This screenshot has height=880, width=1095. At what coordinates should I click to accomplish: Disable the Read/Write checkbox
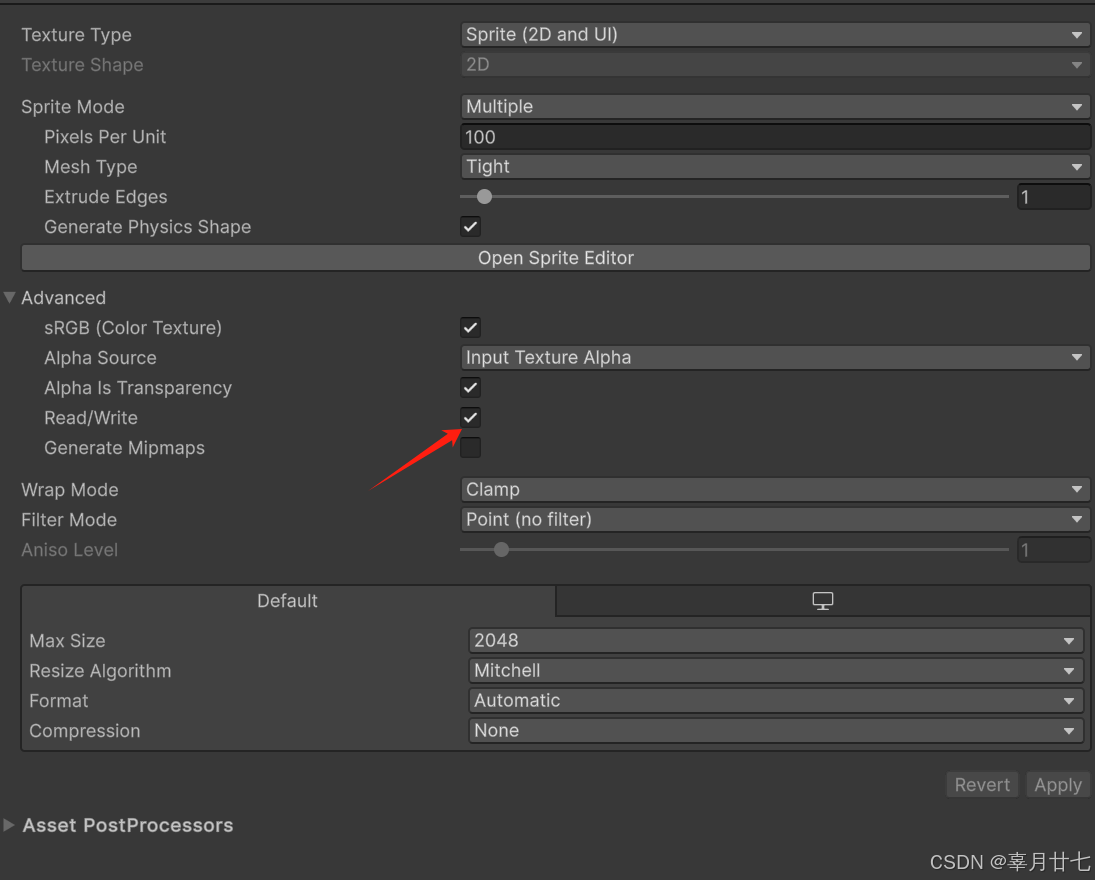click(470, 417)
